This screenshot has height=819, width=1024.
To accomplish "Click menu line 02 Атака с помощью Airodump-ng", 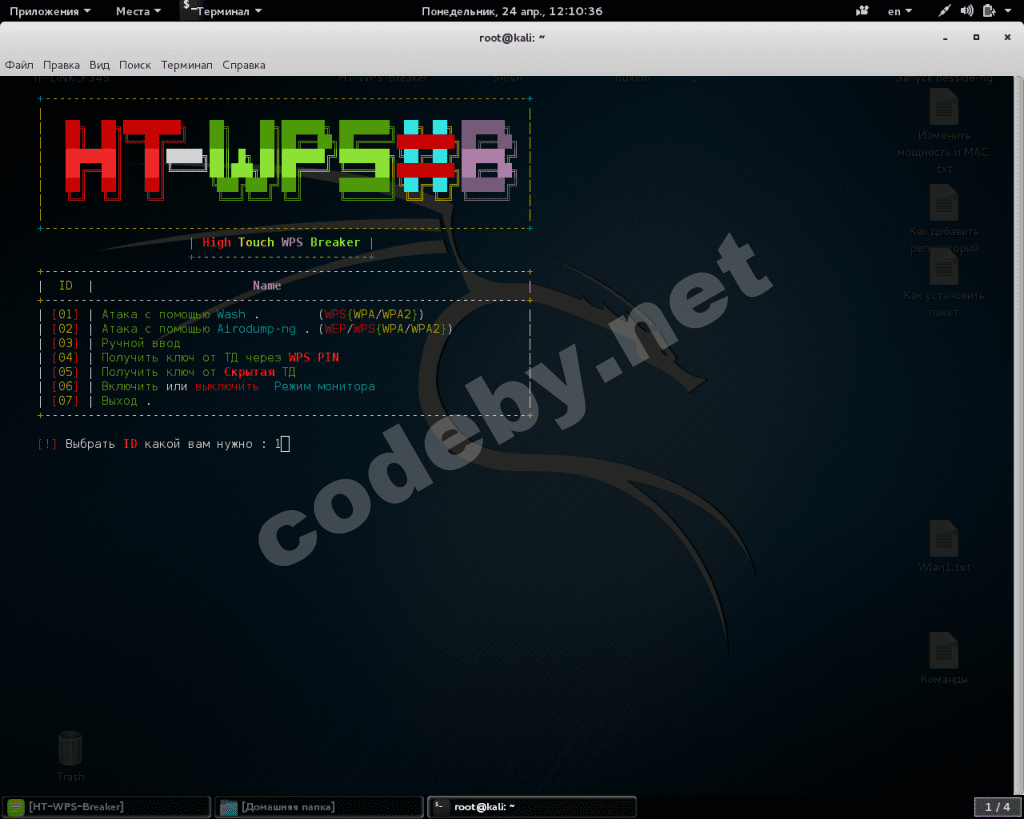I will (x=252, y=329).
